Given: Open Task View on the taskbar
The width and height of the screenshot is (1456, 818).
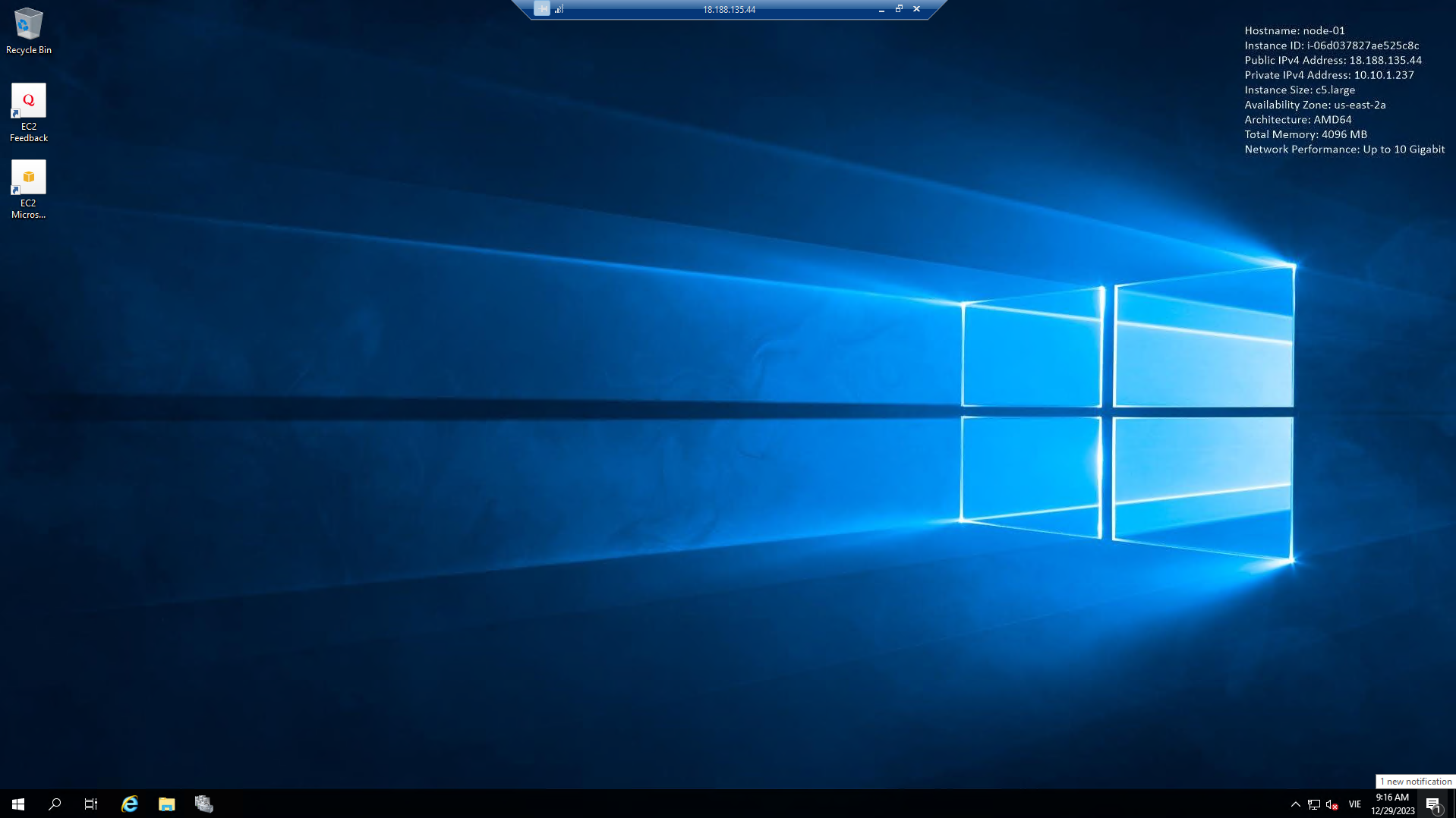Looking at the screenshot, I should [91, 804].
